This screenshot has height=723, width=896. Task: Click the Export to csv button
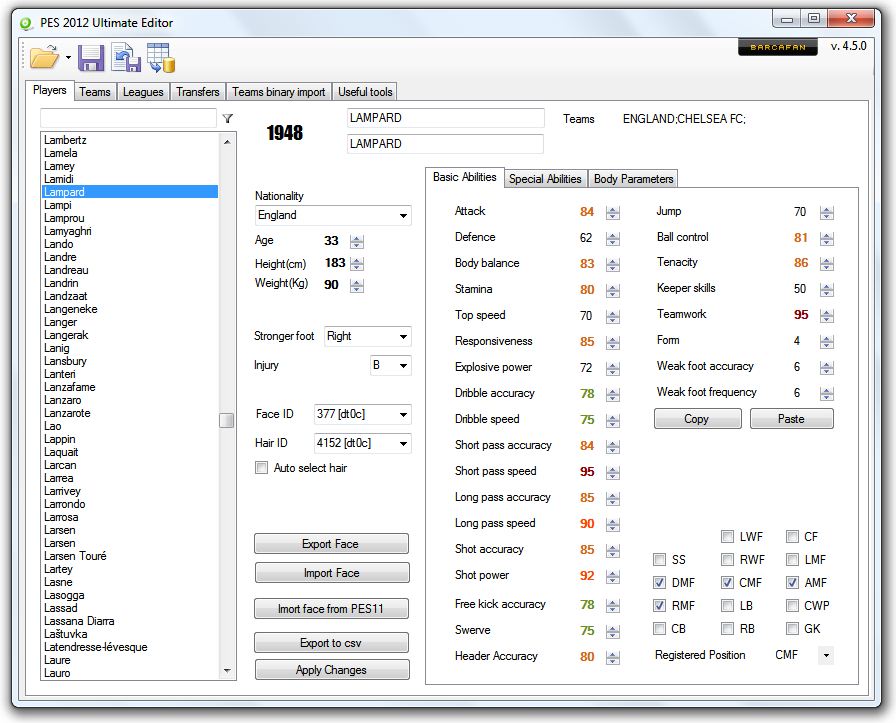coord(331,643)
